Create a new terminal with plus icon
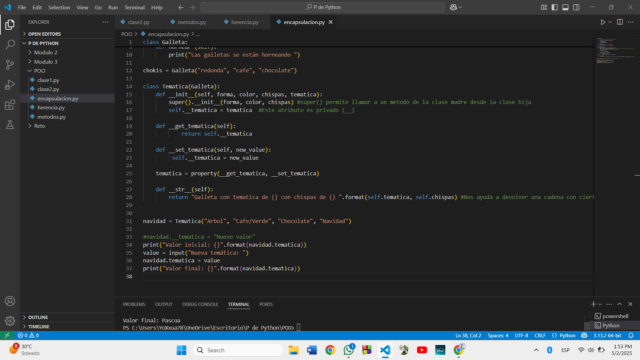 [593, 304]
